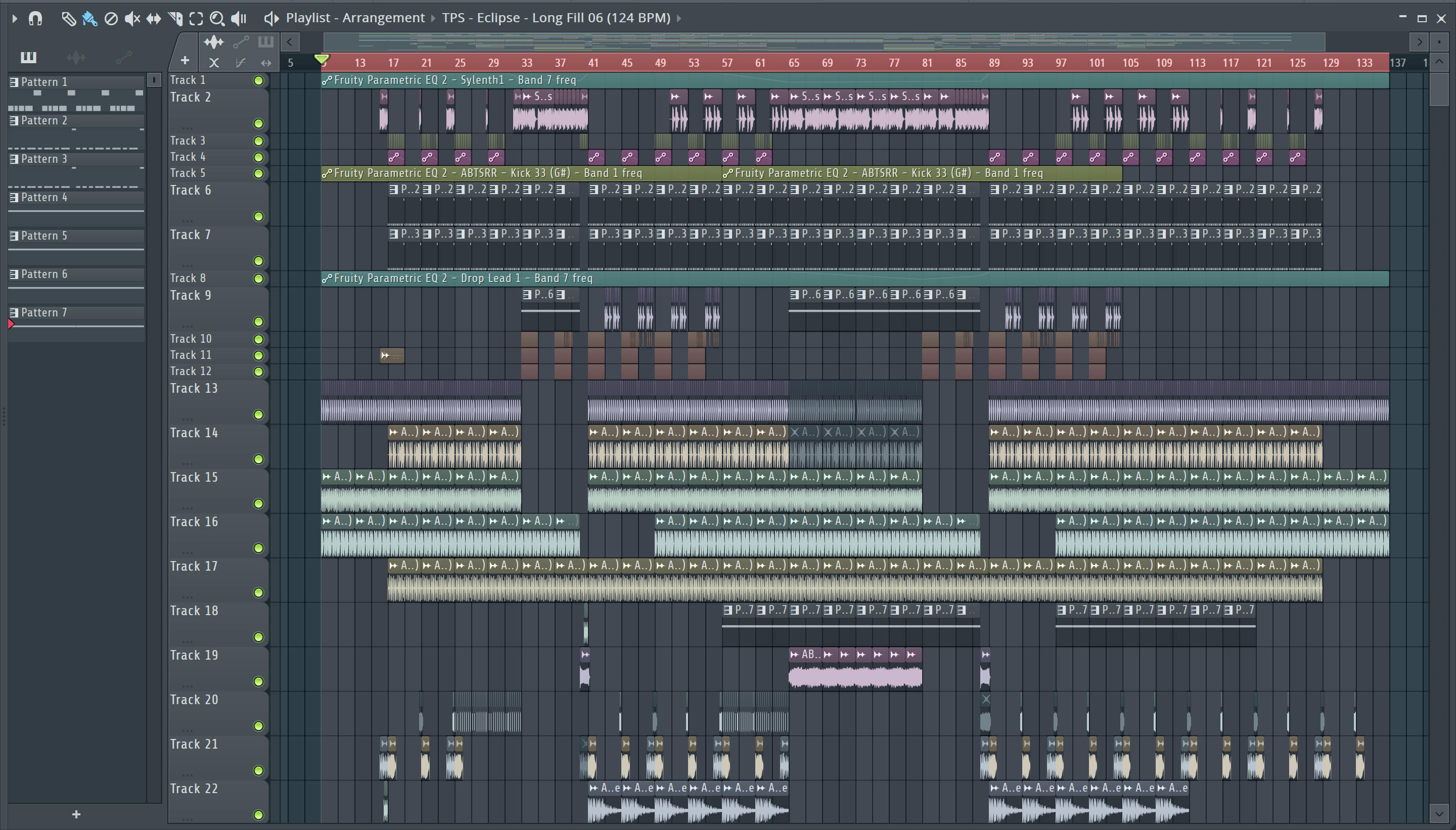This screenshot has width=1456, height=830.
Task: Mute Track 20 using its green LED
Action: click(x=258, y=726)
